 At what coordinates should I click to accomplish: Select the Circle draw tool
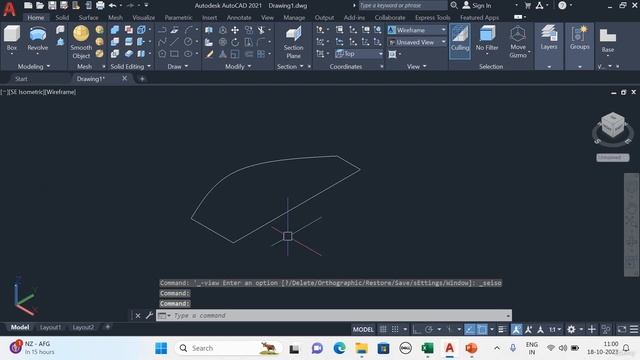[x=188, y=42]
